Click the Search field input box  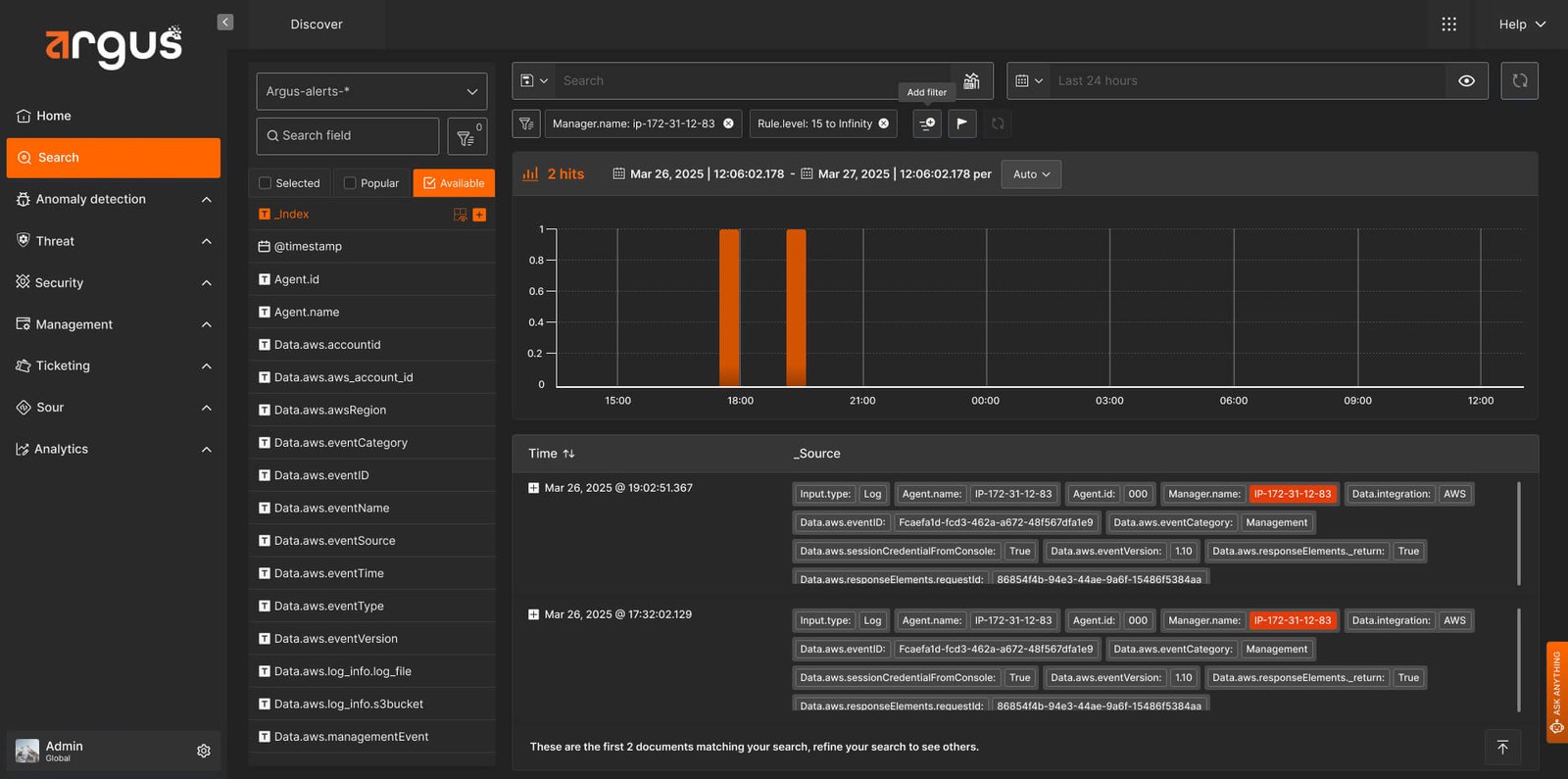(348, 136)
